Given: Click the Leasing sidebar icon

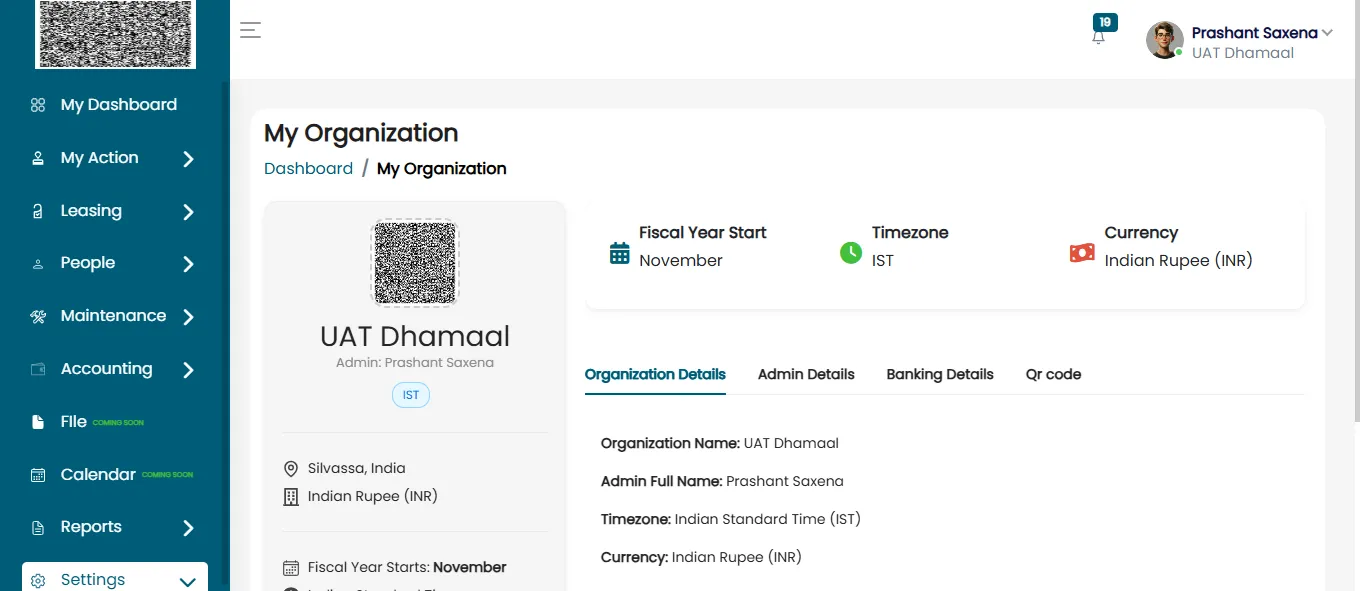Looking at the screenshot, I should click(x=38, y=211).
